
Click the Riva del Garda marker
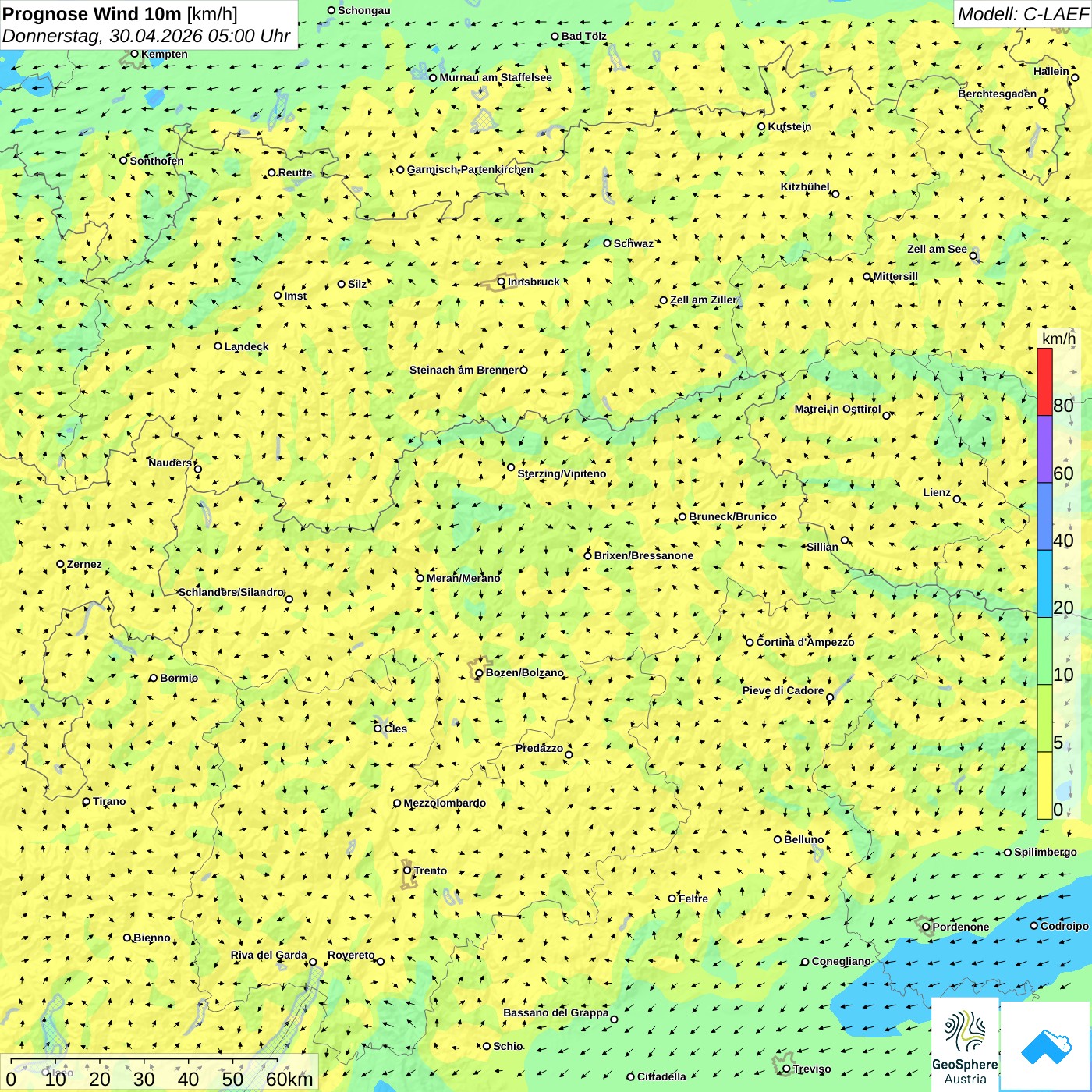pos(313,962)
